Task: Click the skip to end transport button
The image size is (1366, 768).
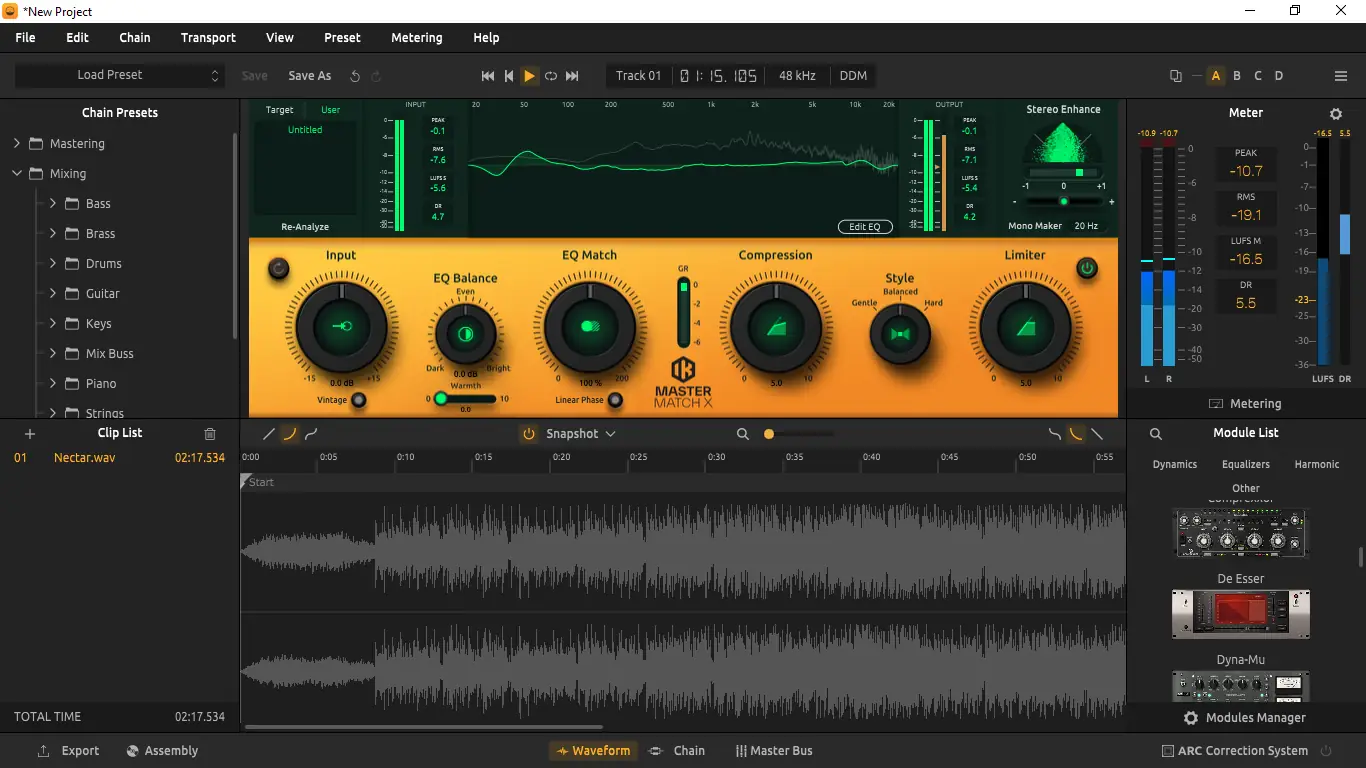Action: click(572, 76)
